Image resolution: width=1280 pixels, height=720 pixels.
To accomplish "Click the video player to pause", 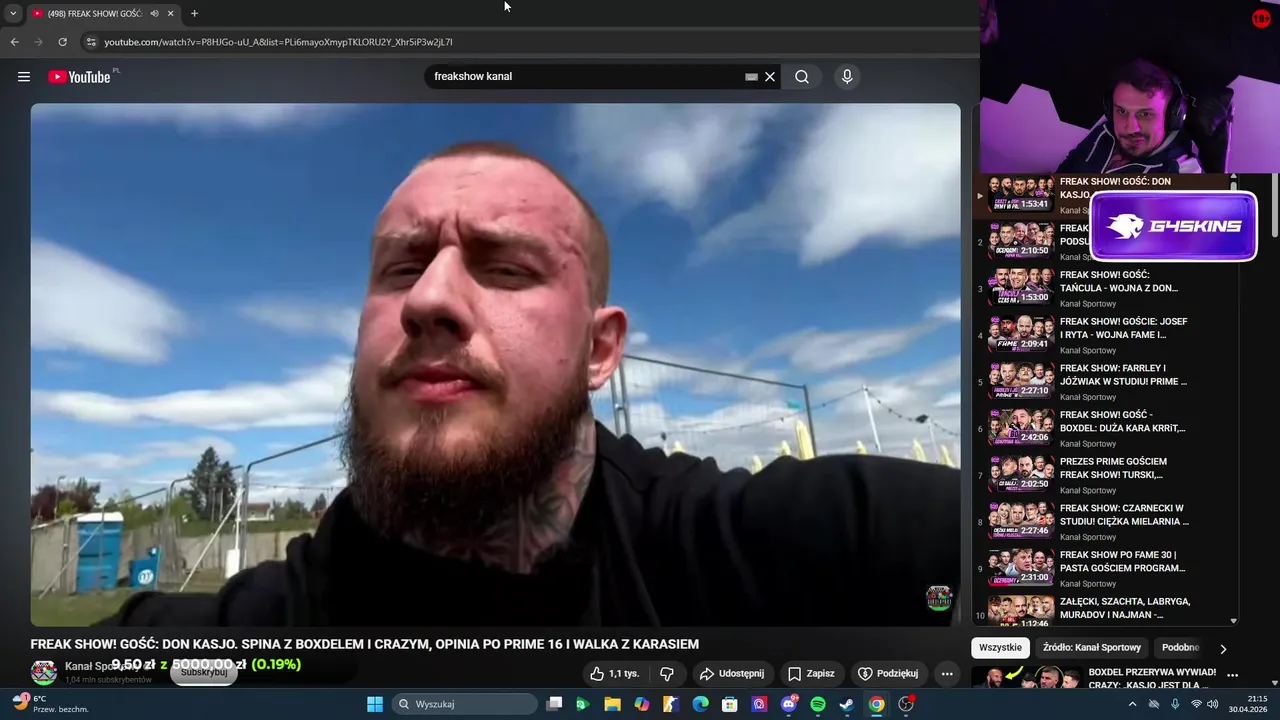I will coord(495,365).
